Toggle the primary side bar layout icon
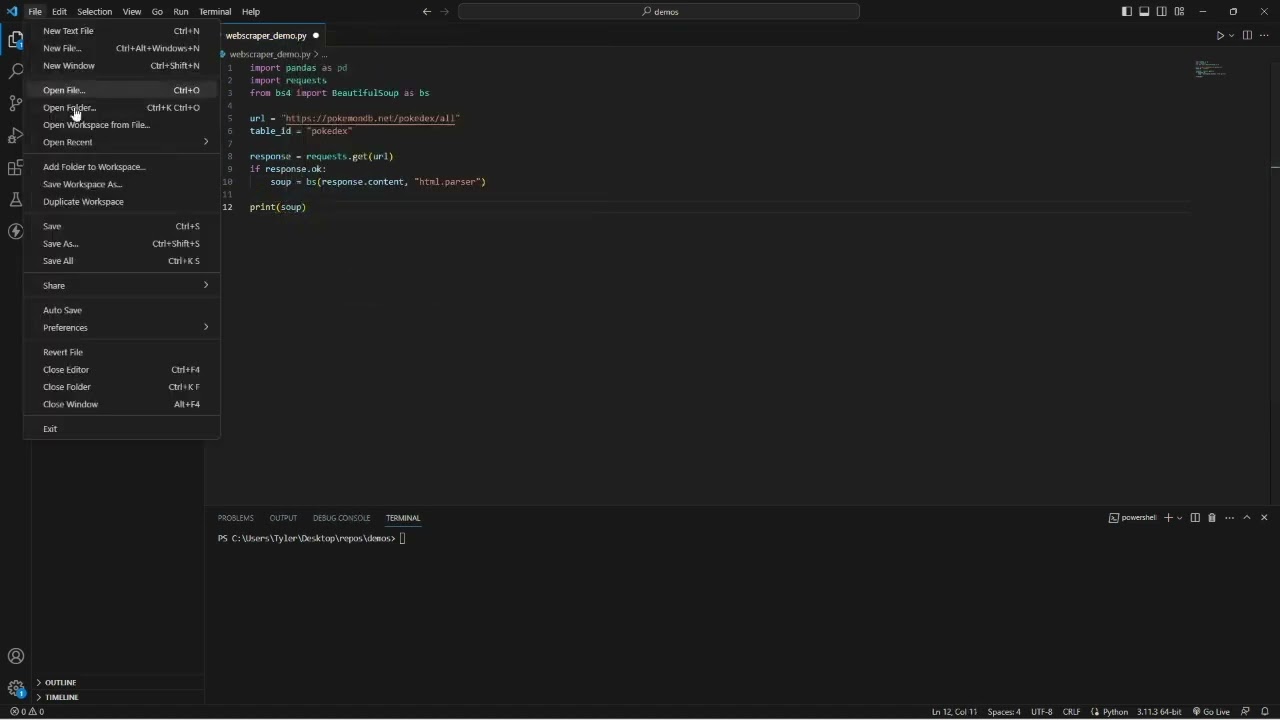The height and width of the screenshot is (720, 1280). tap(1127, 12)
